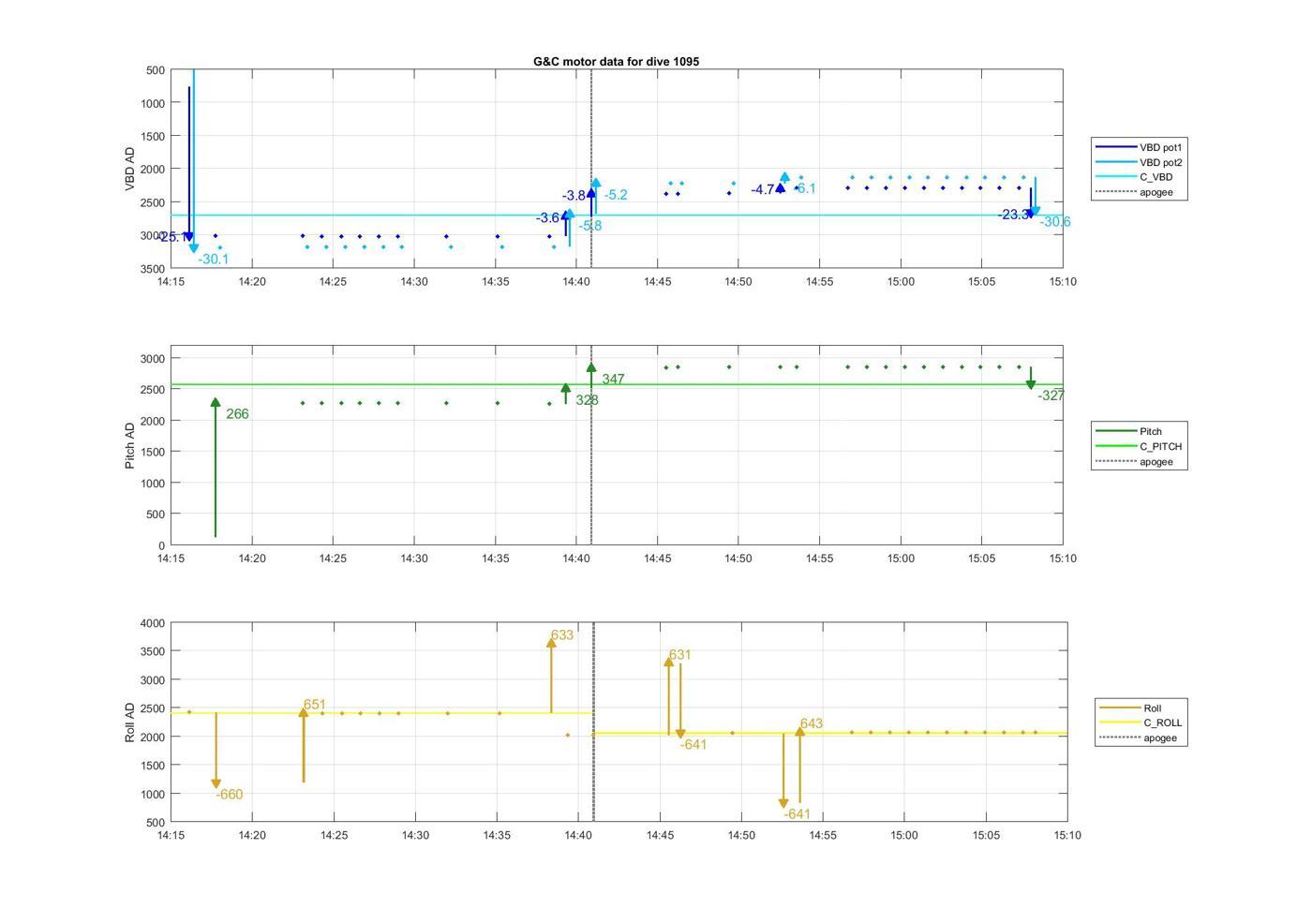Click the plot title 'G&C motor data for dive 1095'
The width and height of the screenshot is (1312, 924).
click(616, 61)
